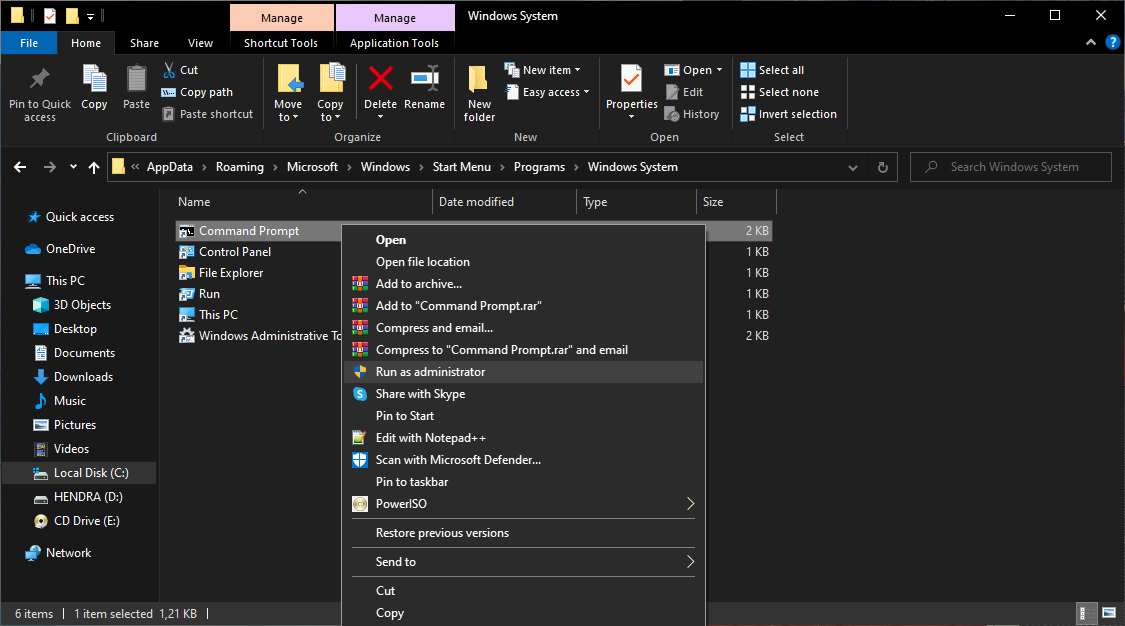Screen dimensions: 1125x626
Task: Click the red Delete icon
Action: (x=380, y=78)
